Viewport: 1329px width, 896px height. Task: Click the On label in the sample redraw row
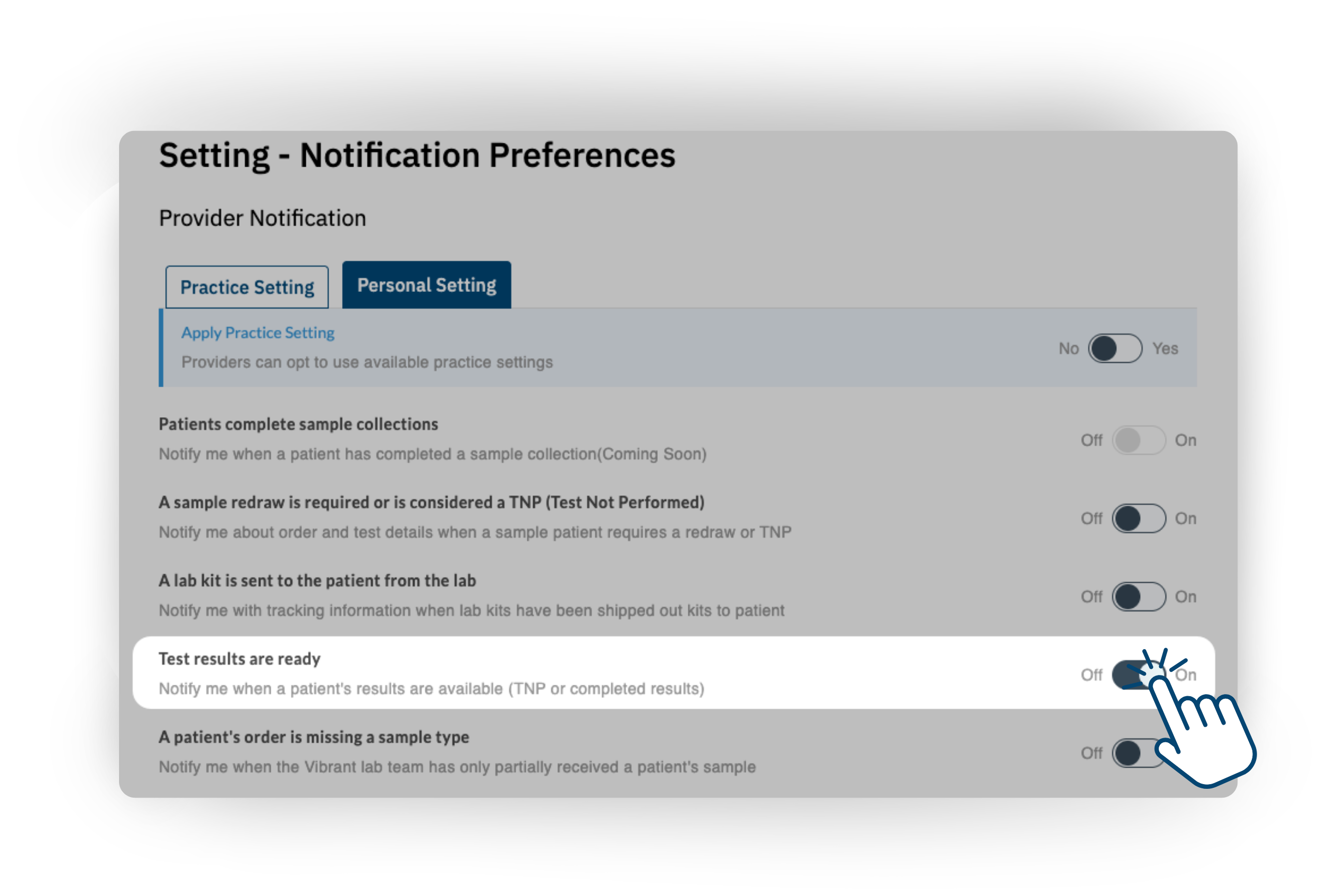pyautogui.click(x=1186, y=518)
